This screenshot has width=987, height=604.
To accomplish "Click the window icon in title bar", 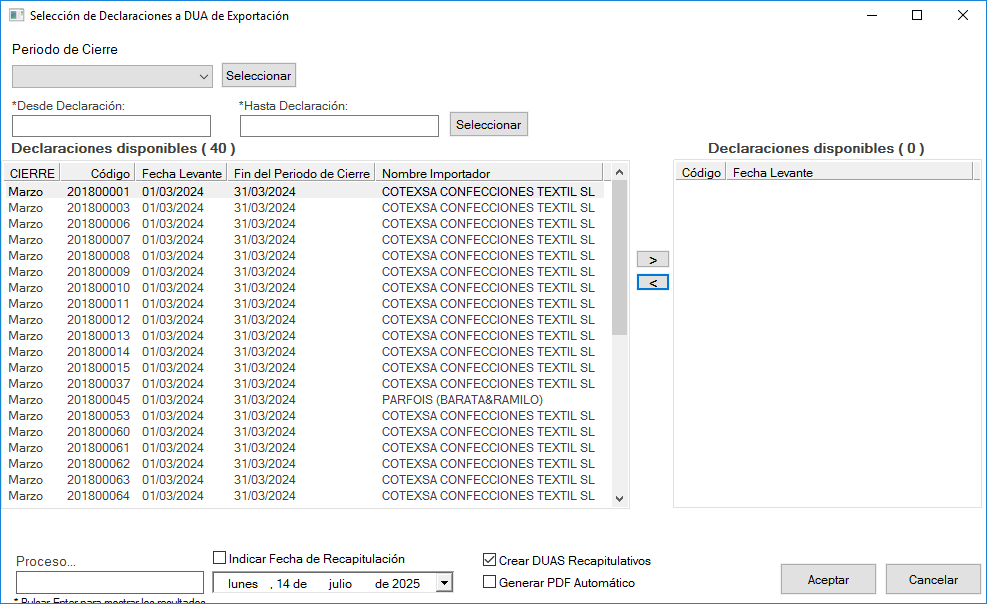I will [16, 16].
